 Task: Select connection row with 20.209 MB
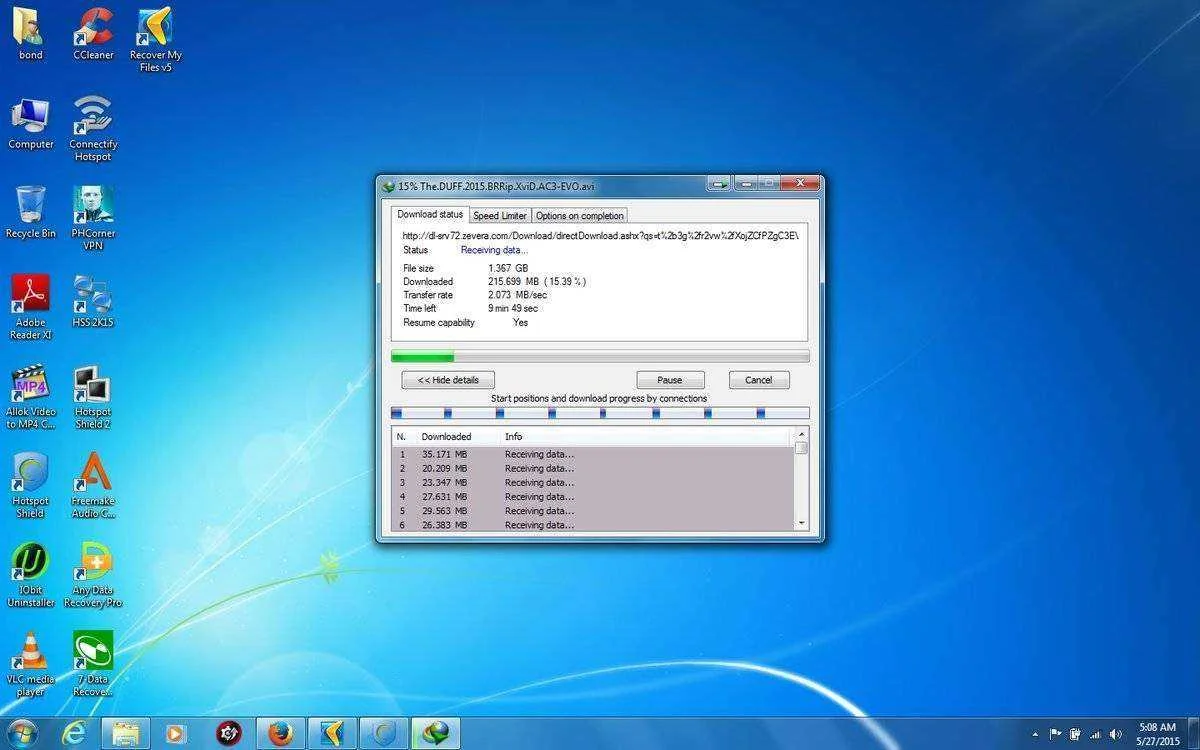(592, 468)
